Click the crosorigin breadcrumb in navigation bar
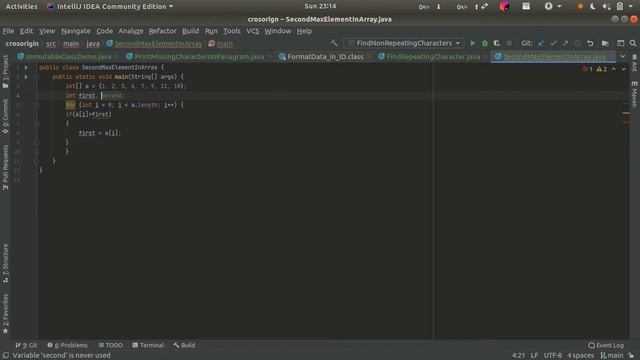 [x=22, y=44]
